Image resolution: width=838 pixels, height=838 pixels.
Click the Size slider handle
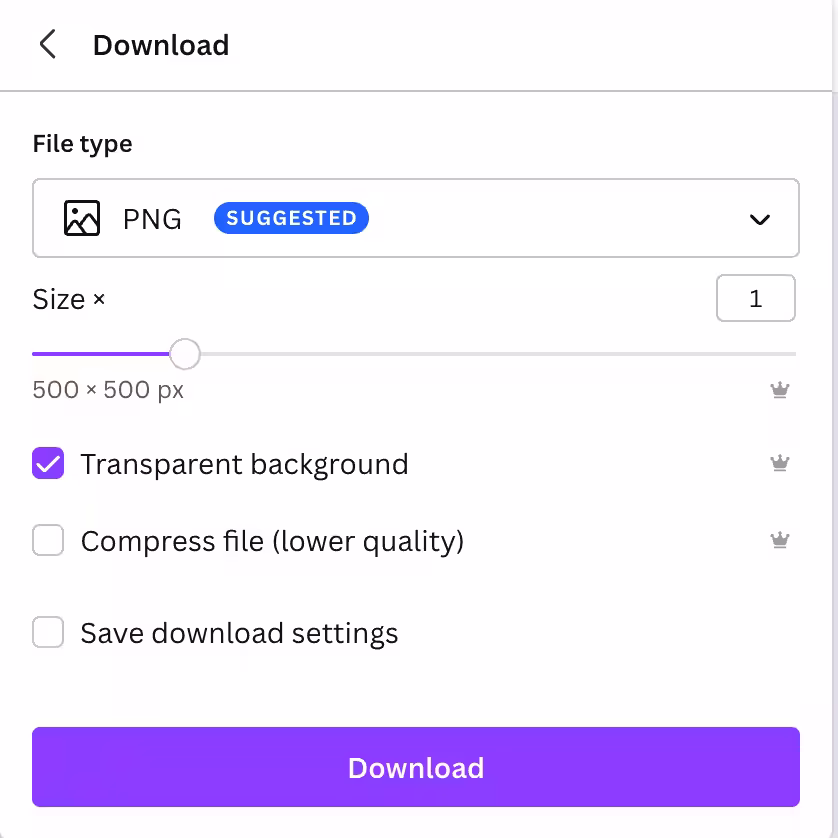click(x=184, y=354)
